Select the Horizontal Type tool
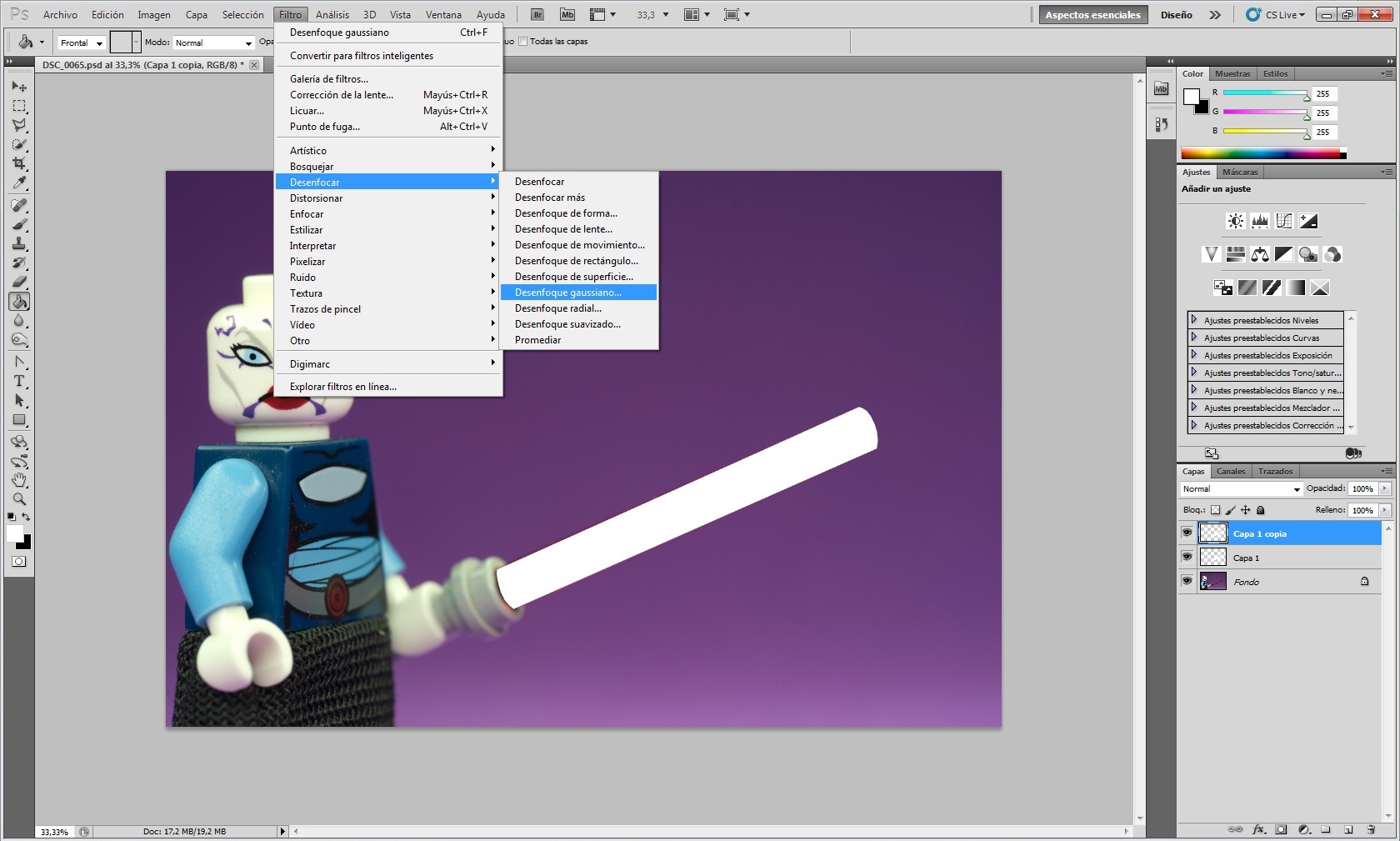The width and height of the screenshot is (1400, 841). point(19,381)
